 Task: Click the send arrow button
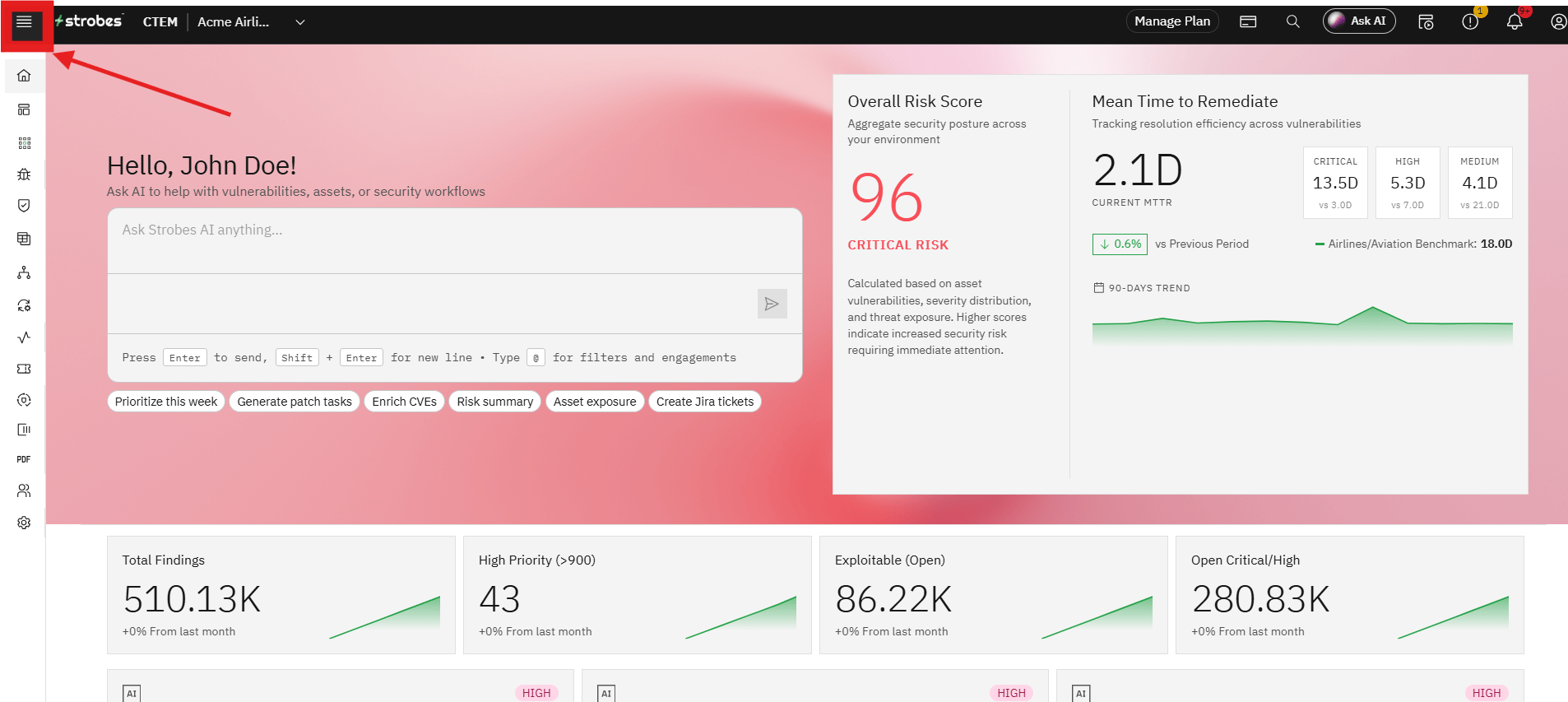point(772,304)
